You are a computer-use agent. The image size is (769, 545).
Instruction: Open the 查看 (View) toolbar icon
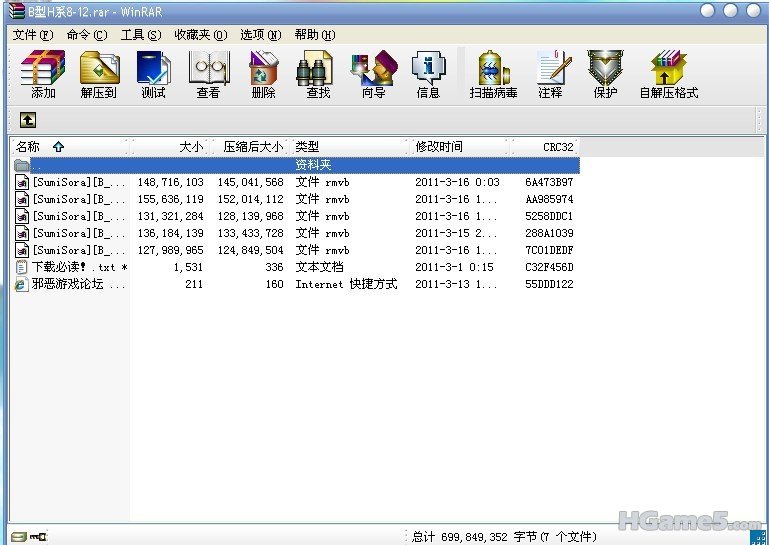pyautogui.click(x=208, y=74)
